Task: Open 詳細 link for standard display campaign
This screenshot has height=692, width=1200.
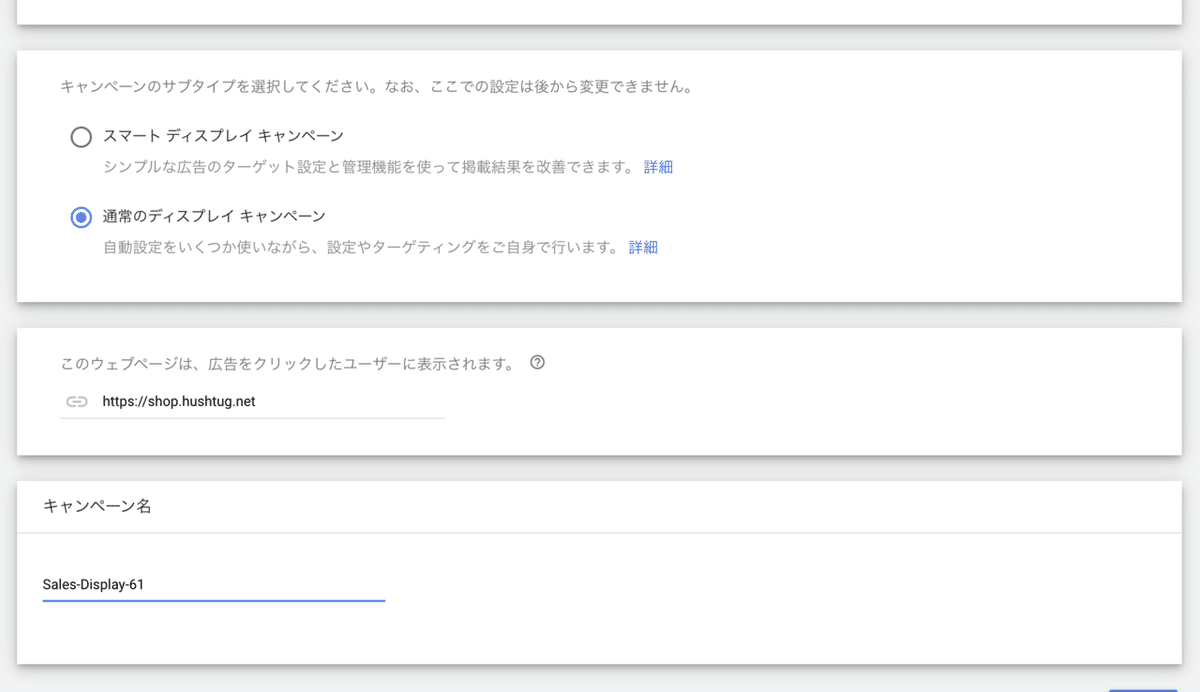Action: [x=643, y=246]
